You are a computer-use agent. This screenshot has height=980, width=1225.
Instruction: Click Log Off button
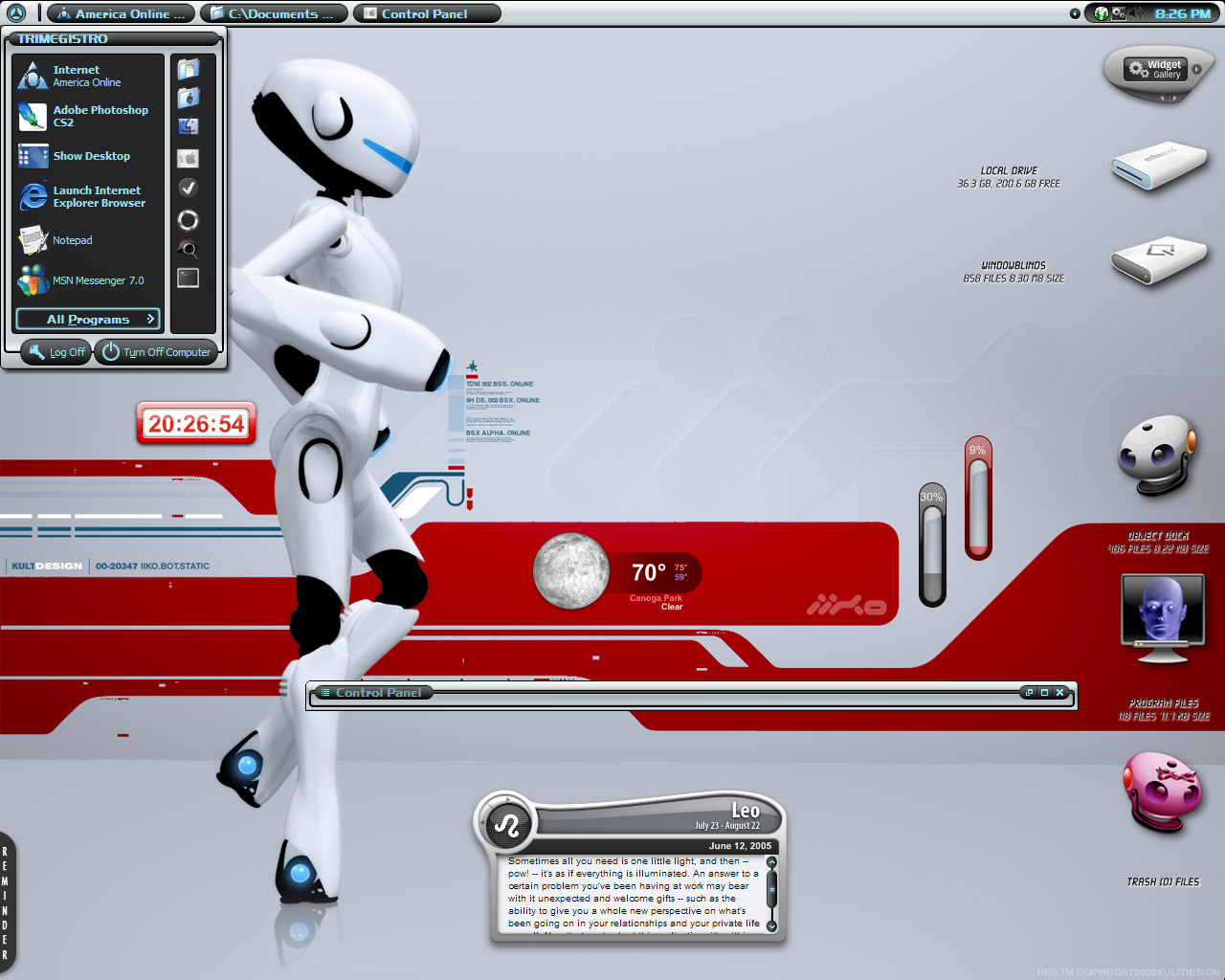click(x=56, y=352)
